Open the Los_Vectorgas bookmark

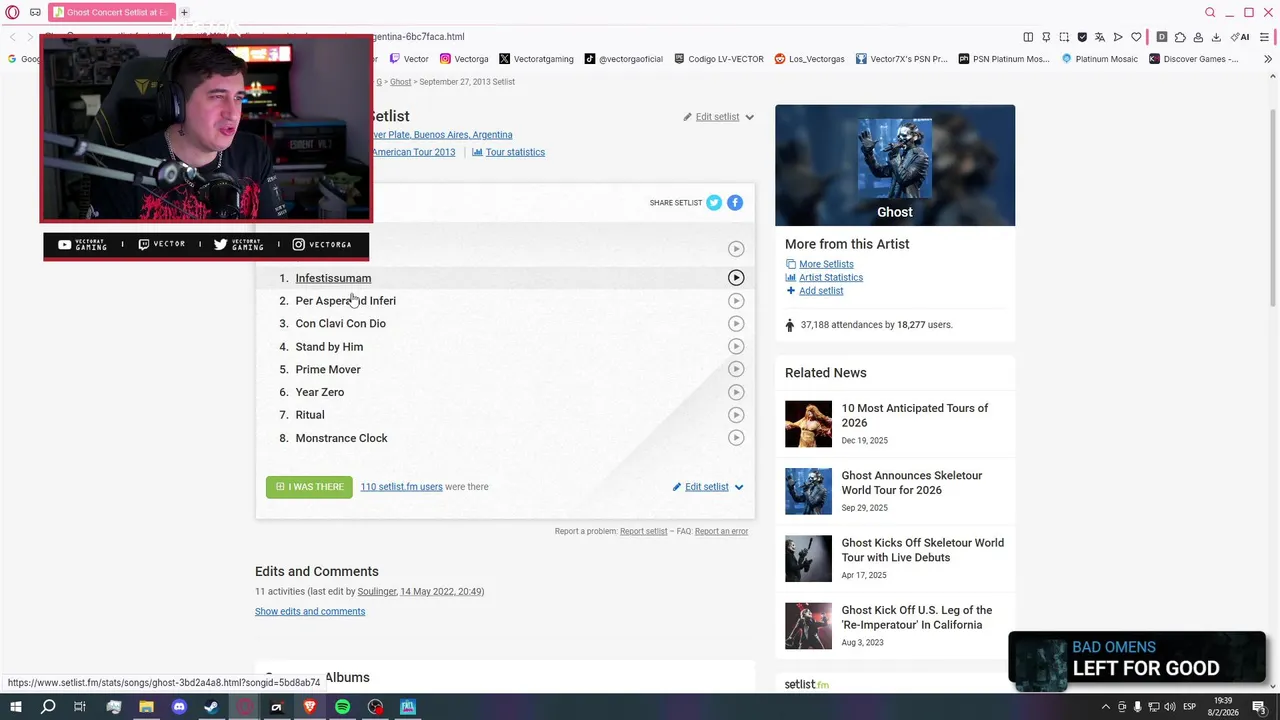809,59
